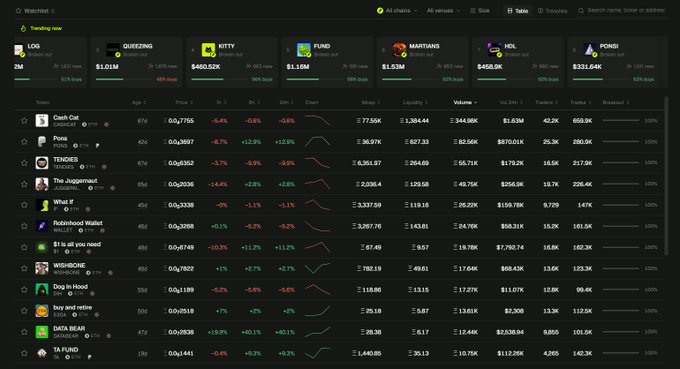Star Robinhood Wallet to watchlist
680x369 pixels.
click(x=24, y=226)
